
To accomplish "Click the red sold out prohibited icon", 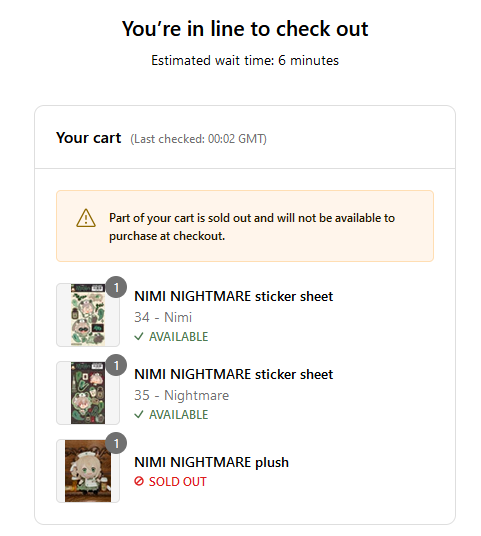I will click(x=139, y=481).
